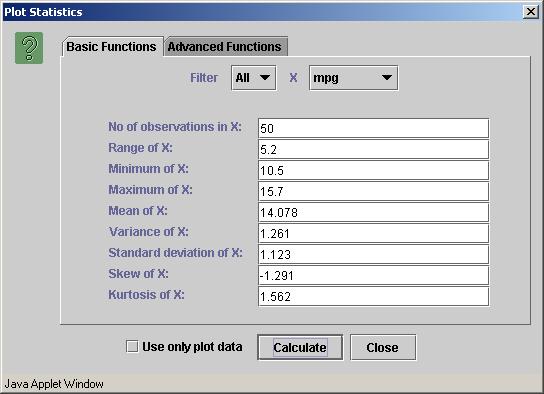This screenshot has height=394, width=544.
Task: Focus the Kurtosis of X field
Action: (x=374, y=296)
